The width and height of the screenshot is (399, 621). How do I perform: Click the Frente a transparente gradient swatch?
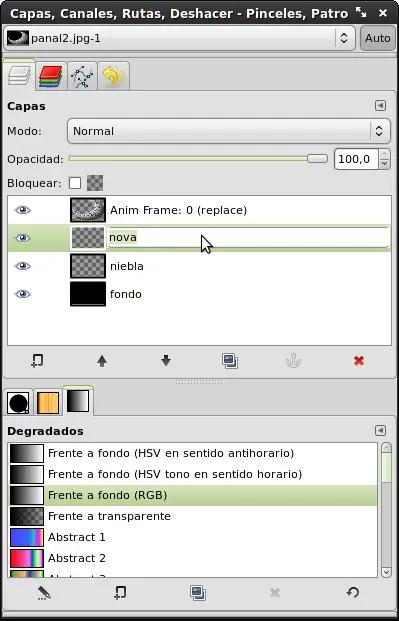pos(27,516)
